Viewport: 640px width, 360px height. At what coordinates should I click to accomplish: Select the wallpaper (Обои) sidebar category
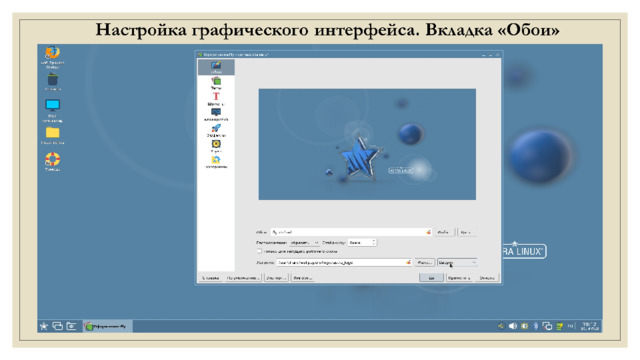tap(216, 67)
